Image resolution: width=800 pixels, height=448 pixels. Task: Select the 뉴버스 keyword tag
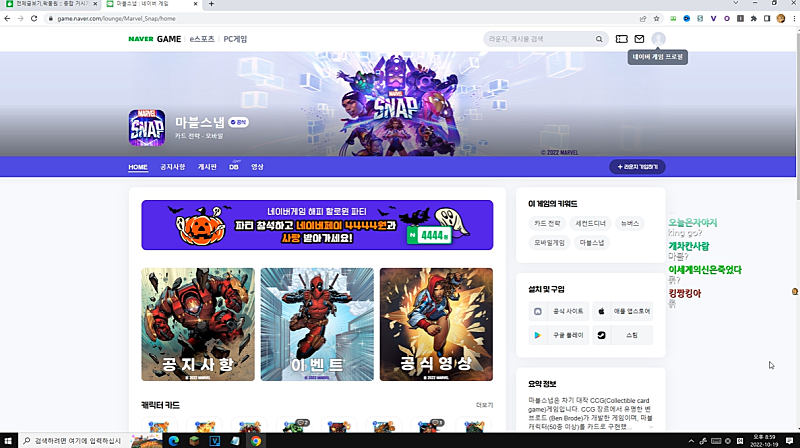click(x=630, y=223)
